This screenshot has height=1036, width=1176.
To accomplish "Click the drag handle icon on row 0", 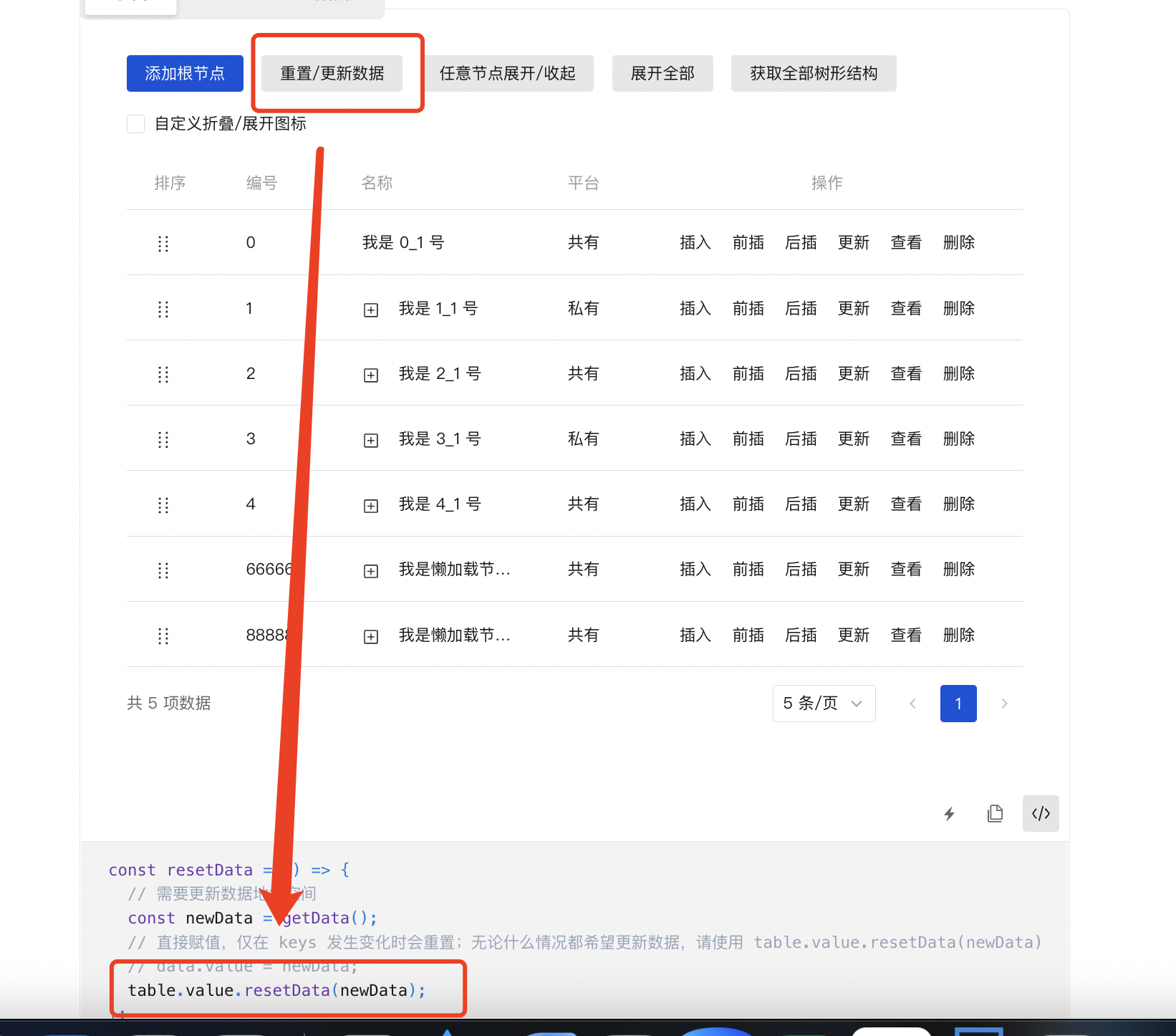I will [x=163, y=243].
